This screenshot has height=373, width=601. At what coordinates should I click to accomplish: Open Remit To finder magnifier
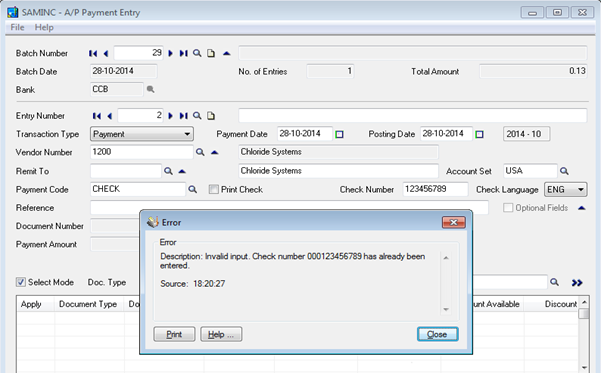point(168,171)
